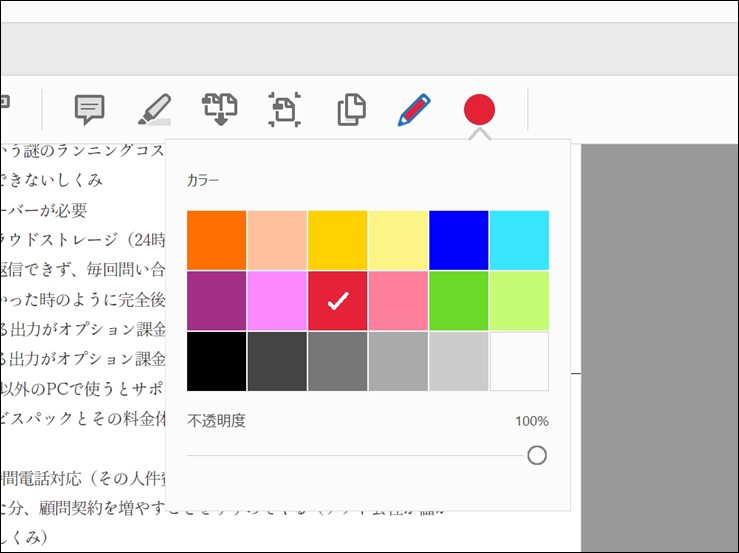Screen dimensions: 739x553
Task: Click document line with ウドストレージ (24時
Action: pyautogui.click(x=82, y=240)
